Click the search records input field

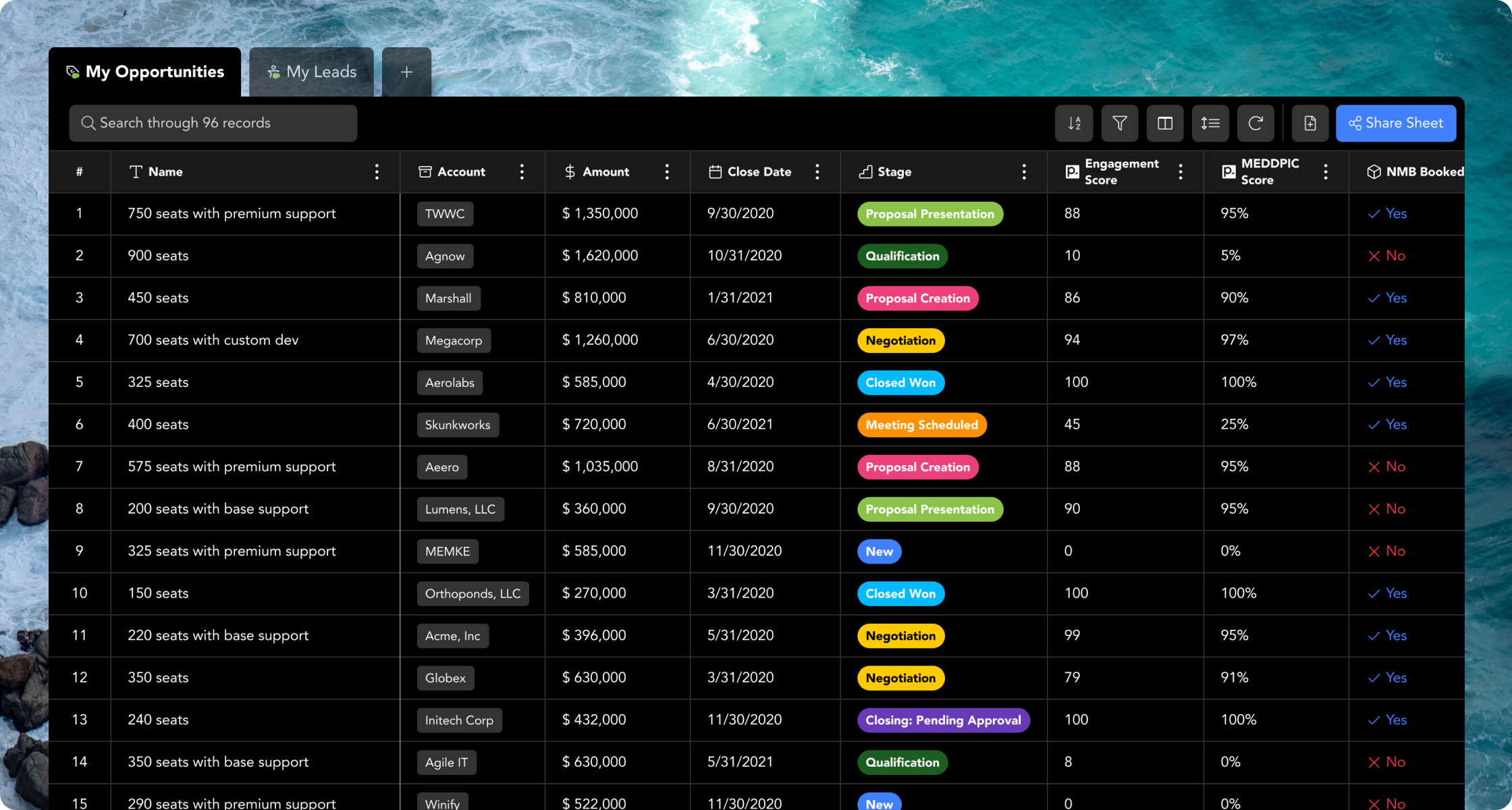[x=213, y=124]
